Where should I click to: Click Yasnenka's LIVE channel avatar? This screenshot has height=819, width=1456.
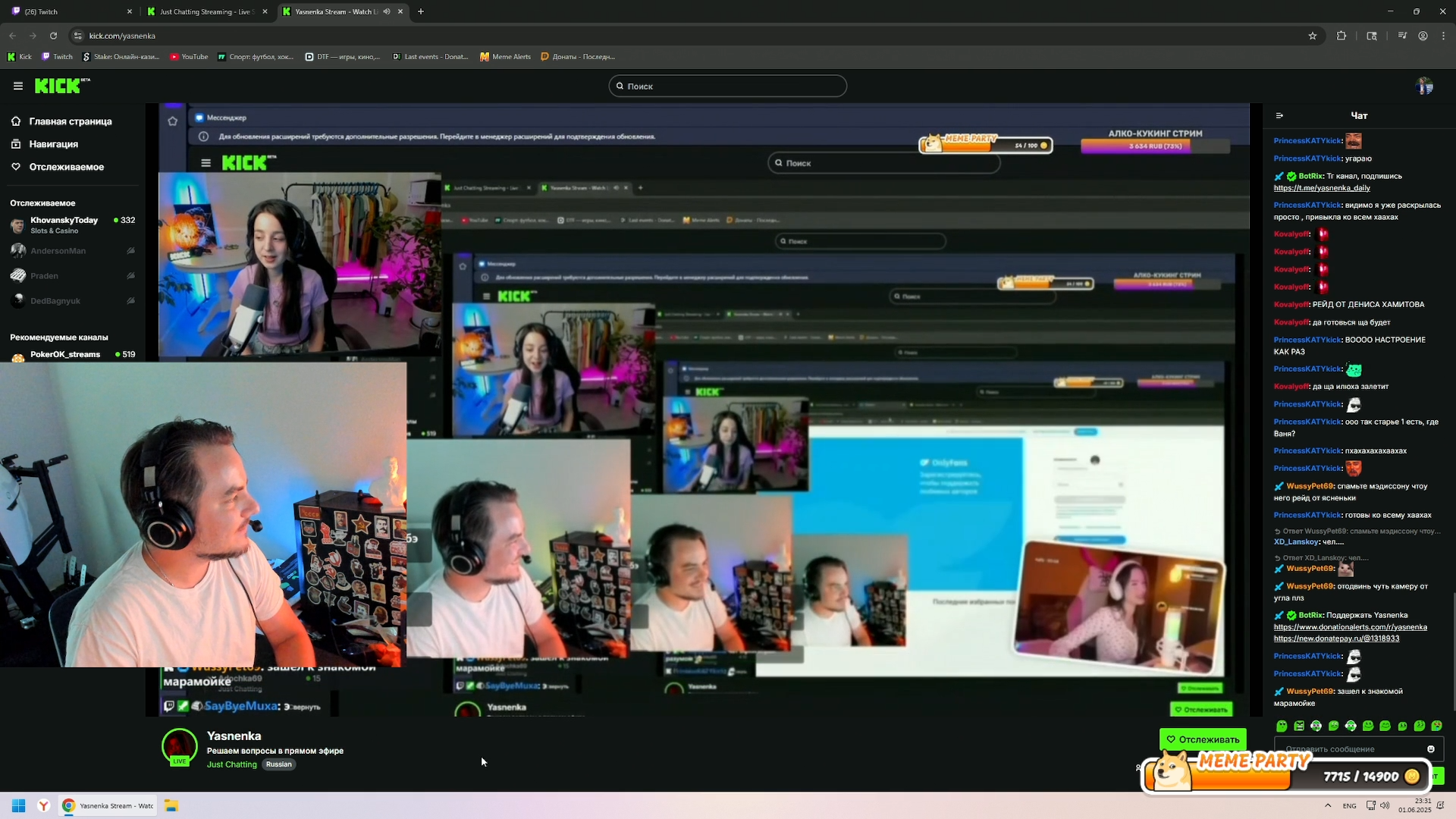tap(180, 747)
